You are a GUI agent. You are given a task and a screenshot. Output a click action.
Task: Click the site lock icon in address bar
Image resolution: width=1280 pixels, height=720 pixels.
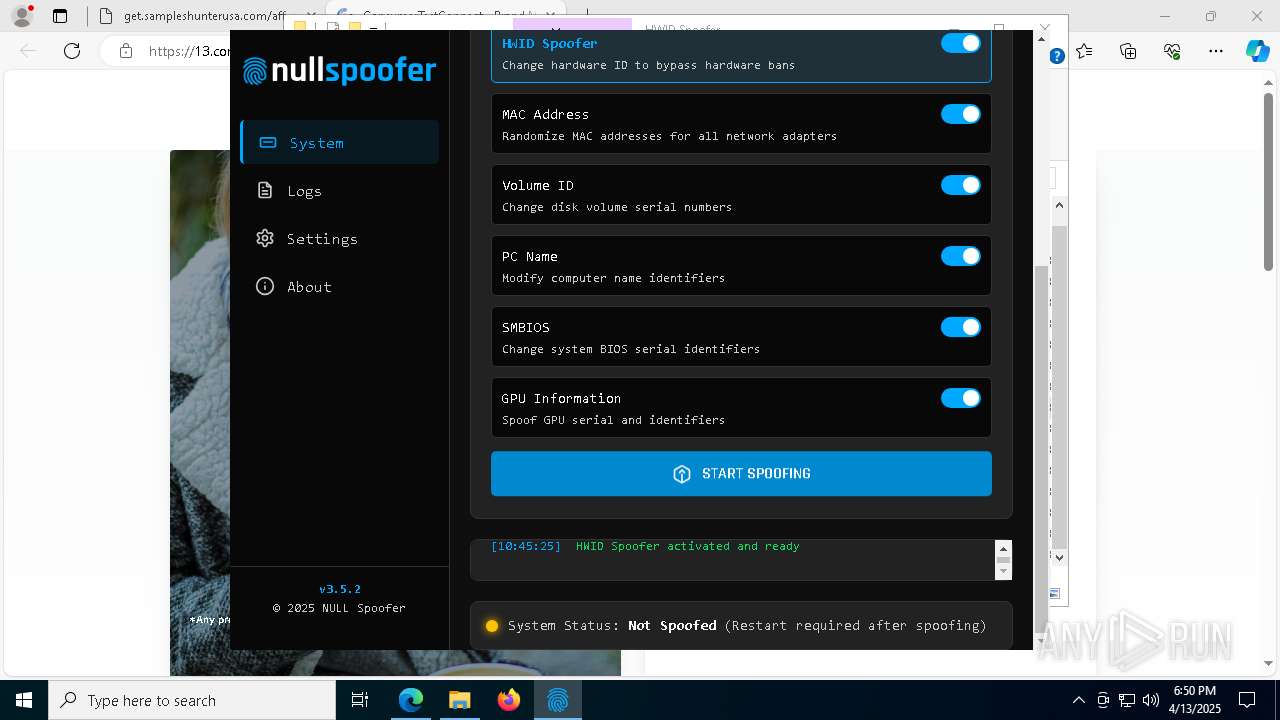tap(125, 51)
